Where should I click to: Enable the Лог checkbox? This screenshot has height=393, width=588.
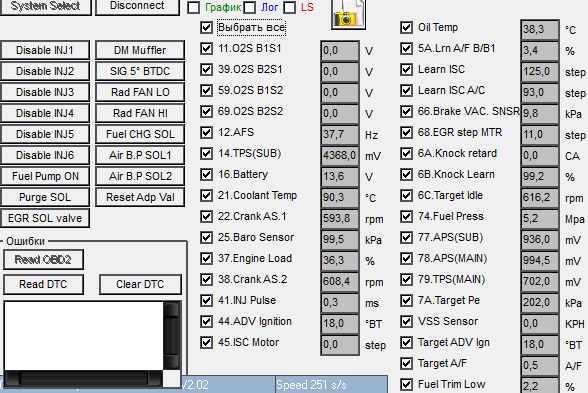coord(250,8)
